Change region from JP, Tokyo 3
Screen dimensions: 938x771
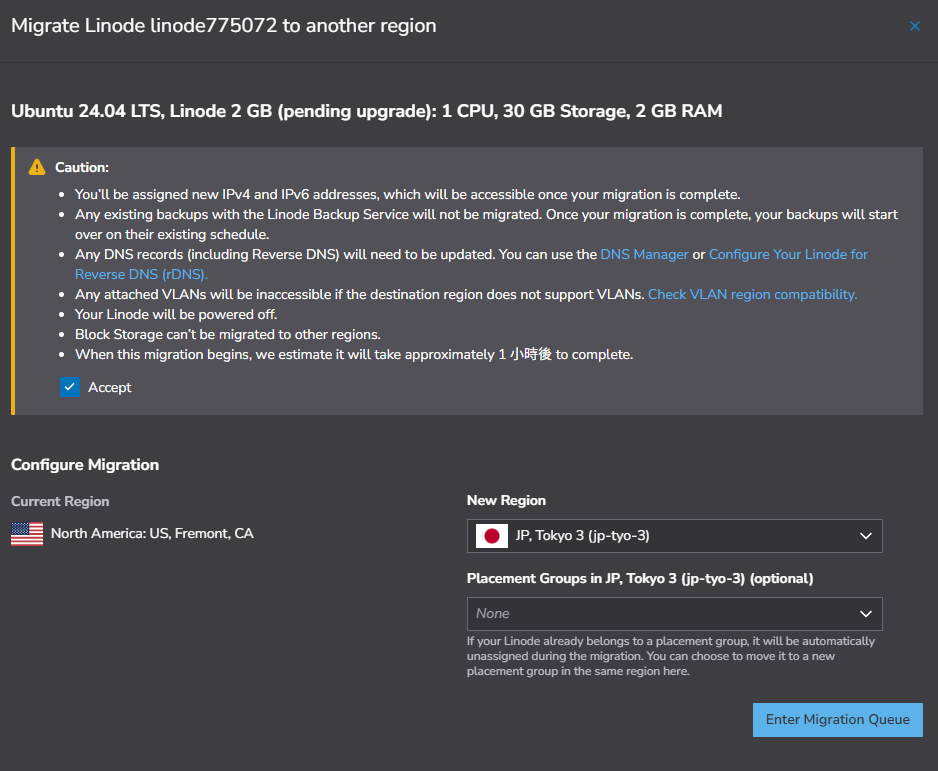[x=674, y=535]
